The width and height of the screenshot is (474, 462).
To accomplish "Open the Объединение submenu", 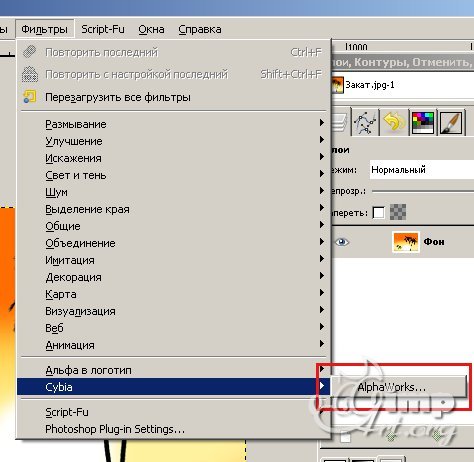I will click(x=173, y=243).
